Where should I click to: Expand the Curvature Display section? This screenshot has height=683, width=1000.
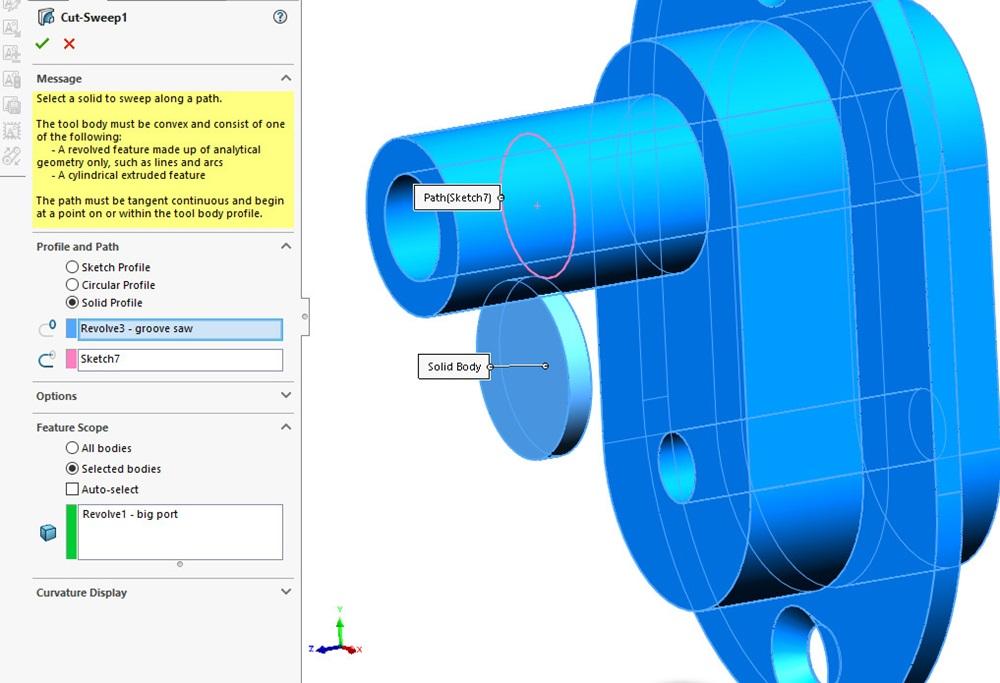pyautogui.click(x=285, y=592)
